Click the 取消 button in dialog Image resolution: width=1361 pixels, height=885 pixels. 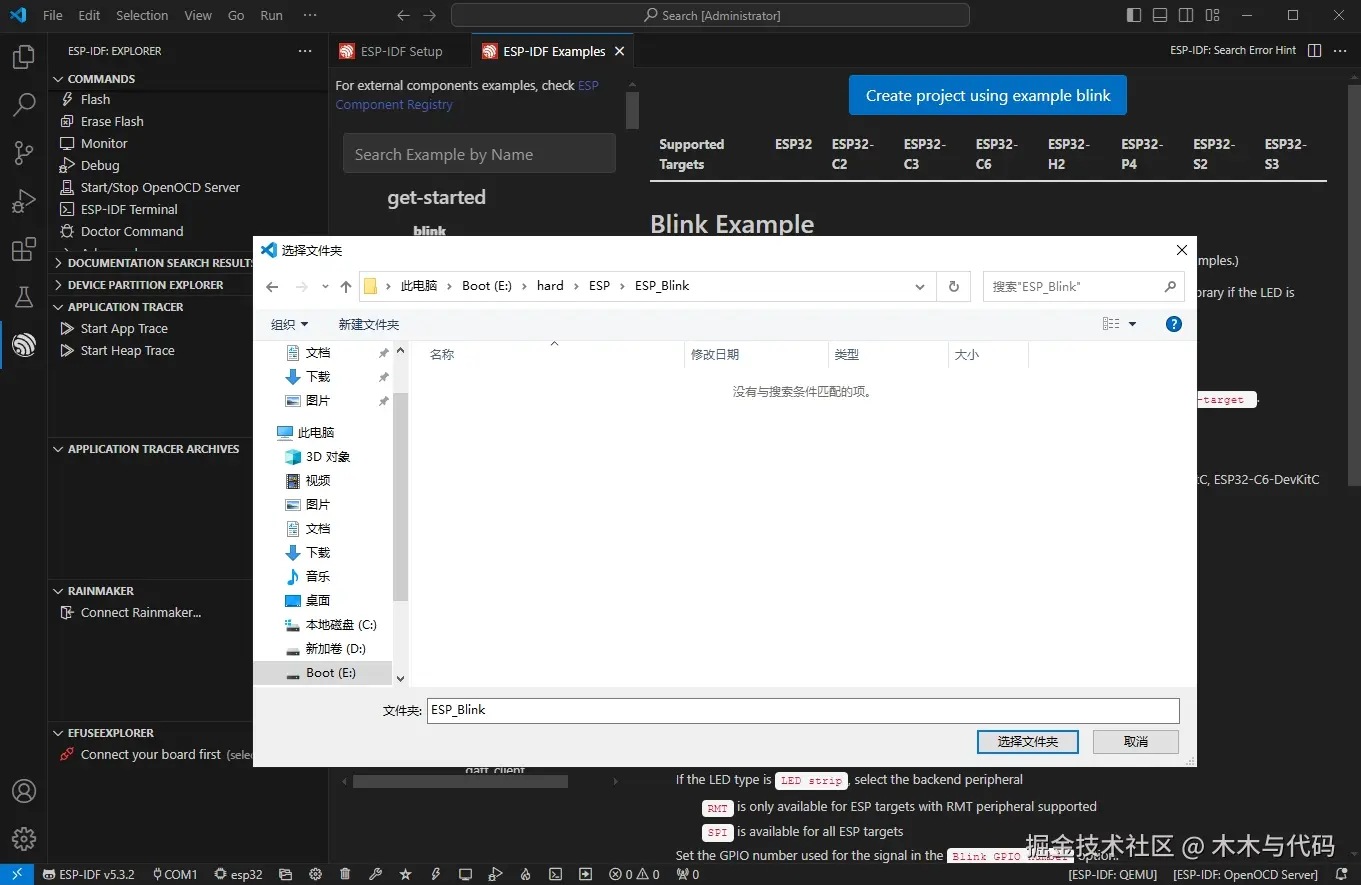click(x=1136, y=742)
